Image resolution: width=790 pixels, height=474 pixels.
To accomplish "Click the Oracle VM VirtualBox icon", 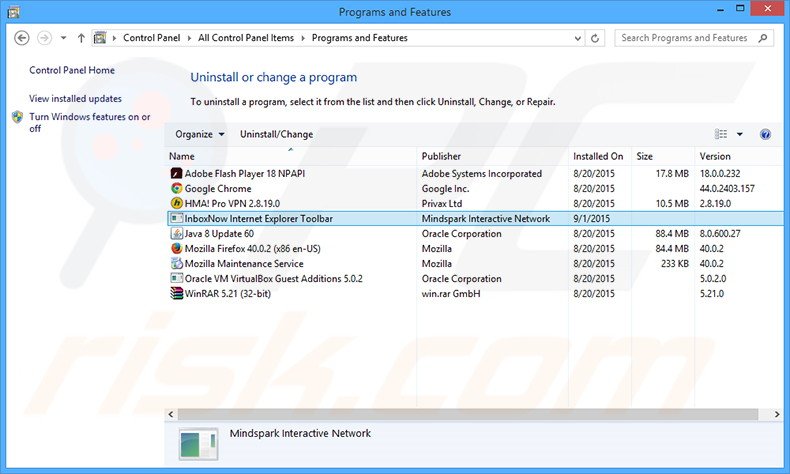I will tap(176, 279).
